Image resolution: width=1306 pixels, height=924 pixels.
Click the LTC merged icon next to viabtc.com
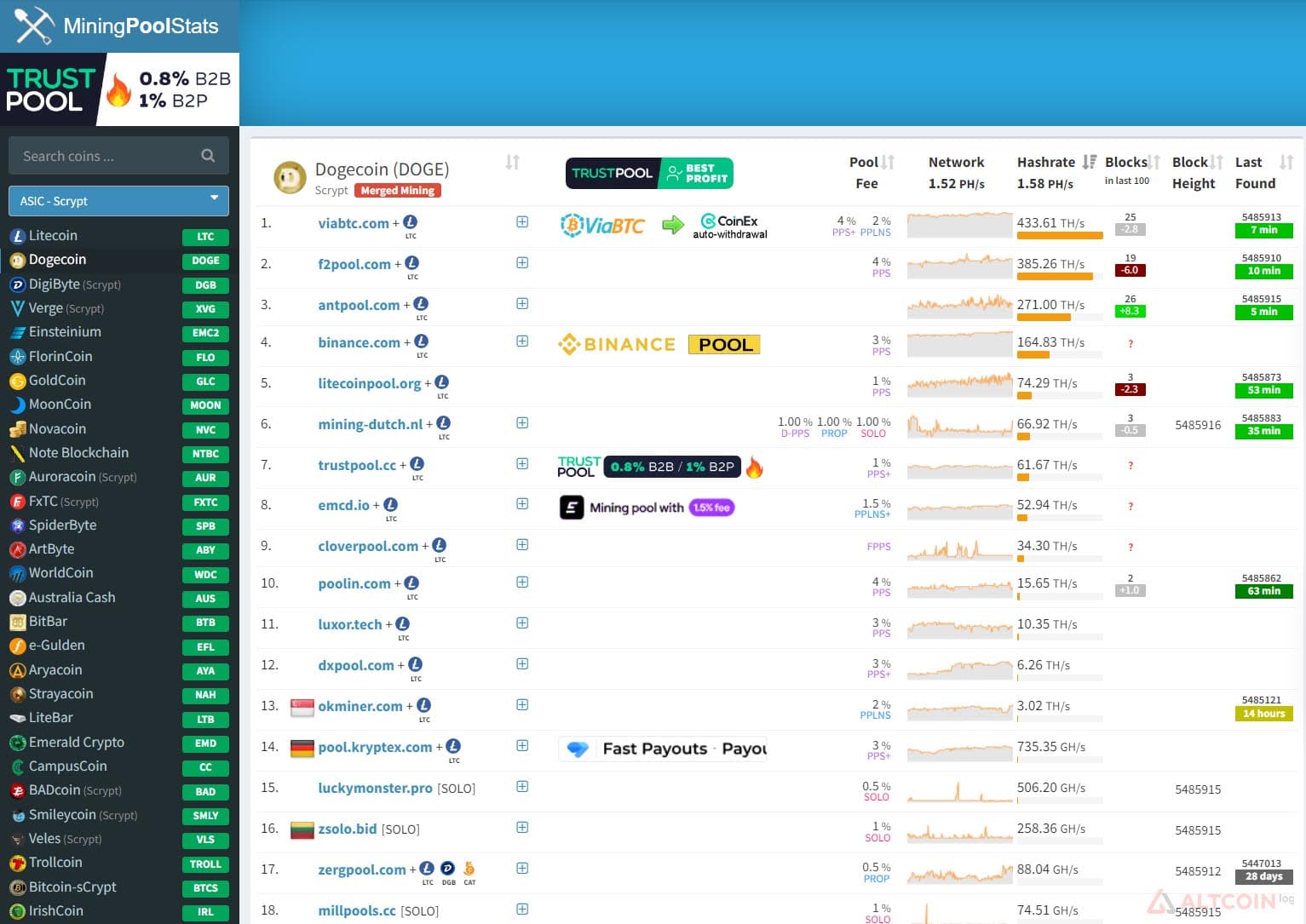(x=410, y=222)
